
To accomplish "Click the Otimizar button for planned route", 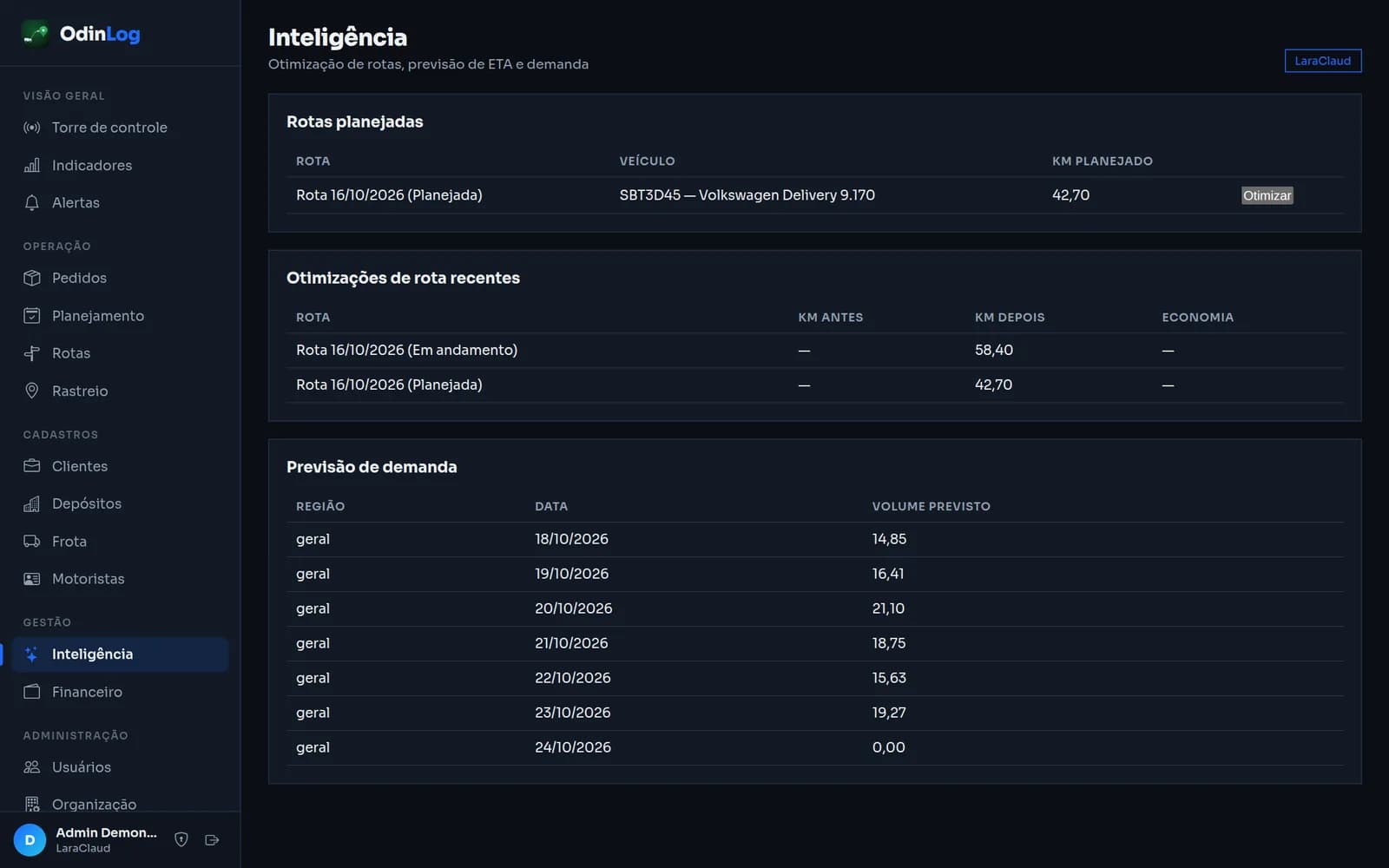I will point(1267,195).
